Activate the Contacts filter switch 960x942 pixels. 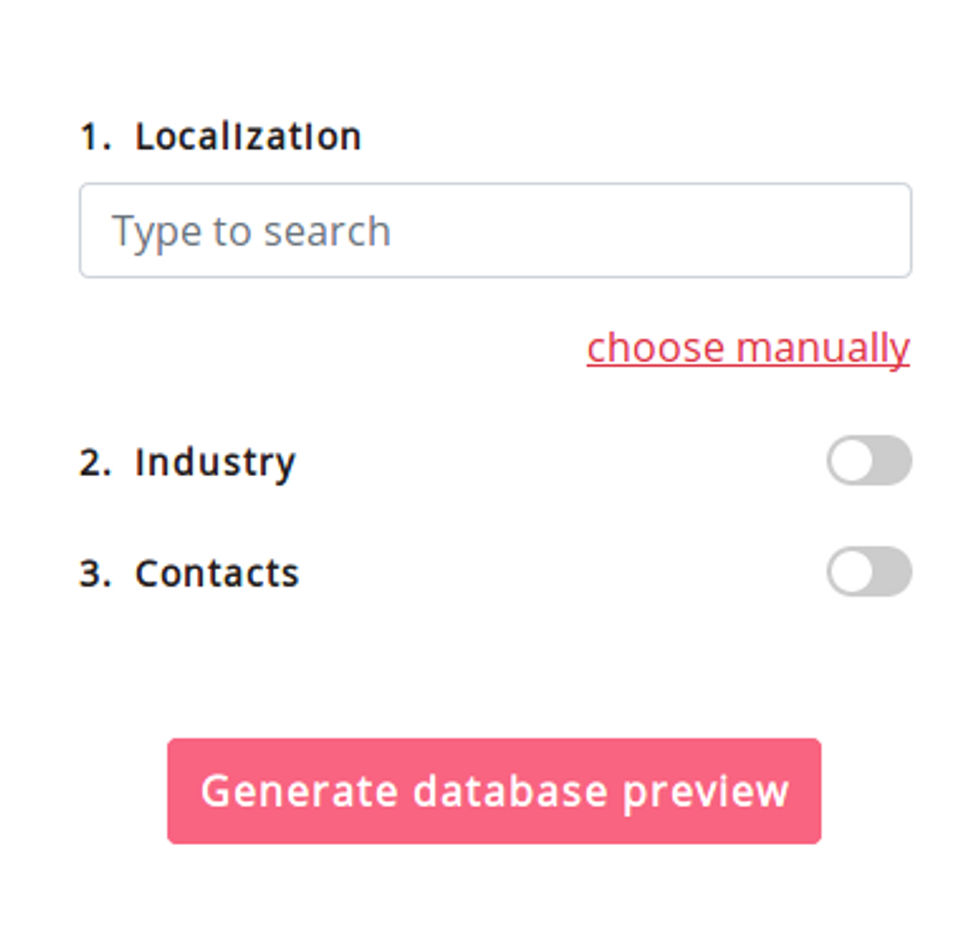coord(868,572)
